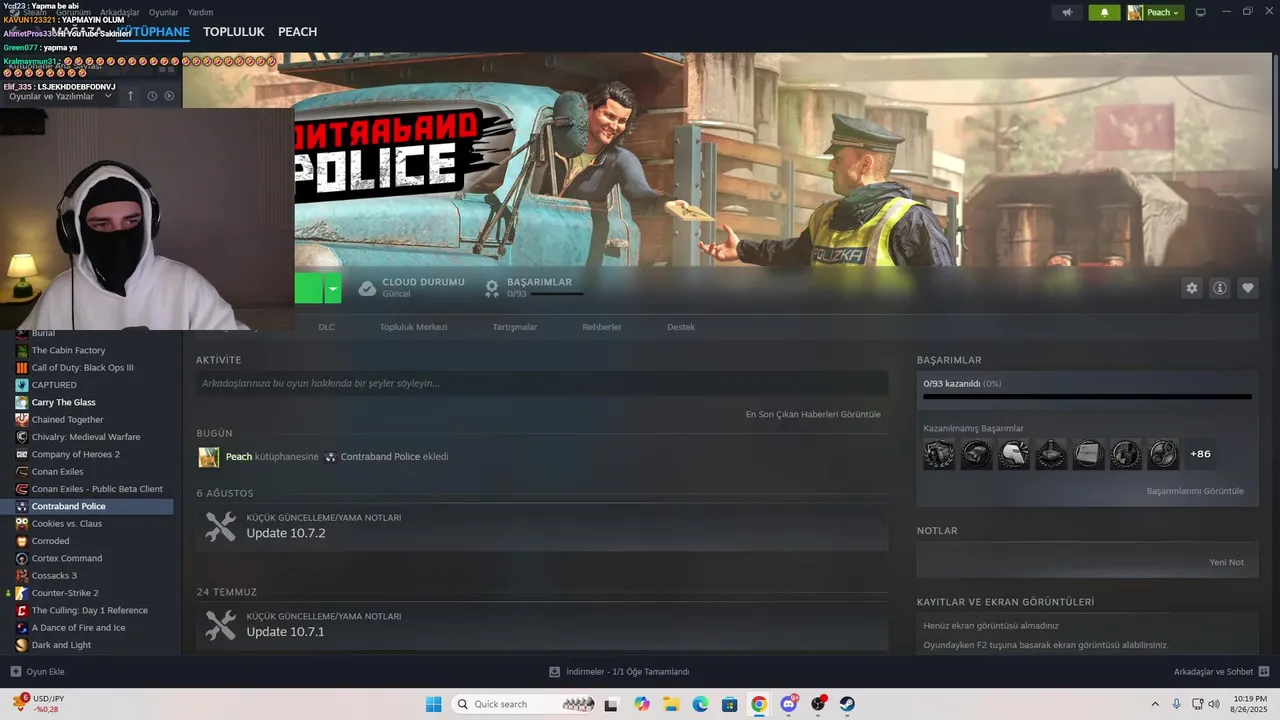Screen dimensions: 1280x720
Task: Click the 0/93 kazanıldı progress bar
Action: pos(1087,397)
